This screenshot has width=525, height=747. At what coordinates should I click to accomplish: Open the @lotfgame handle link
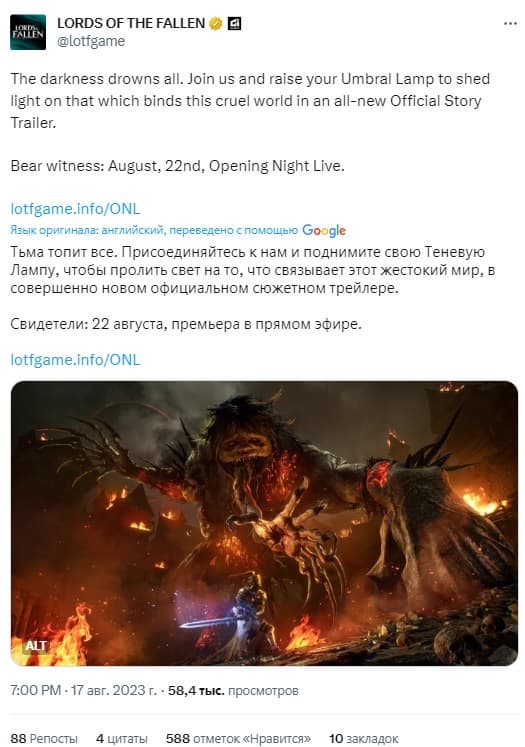coord(91,41)
